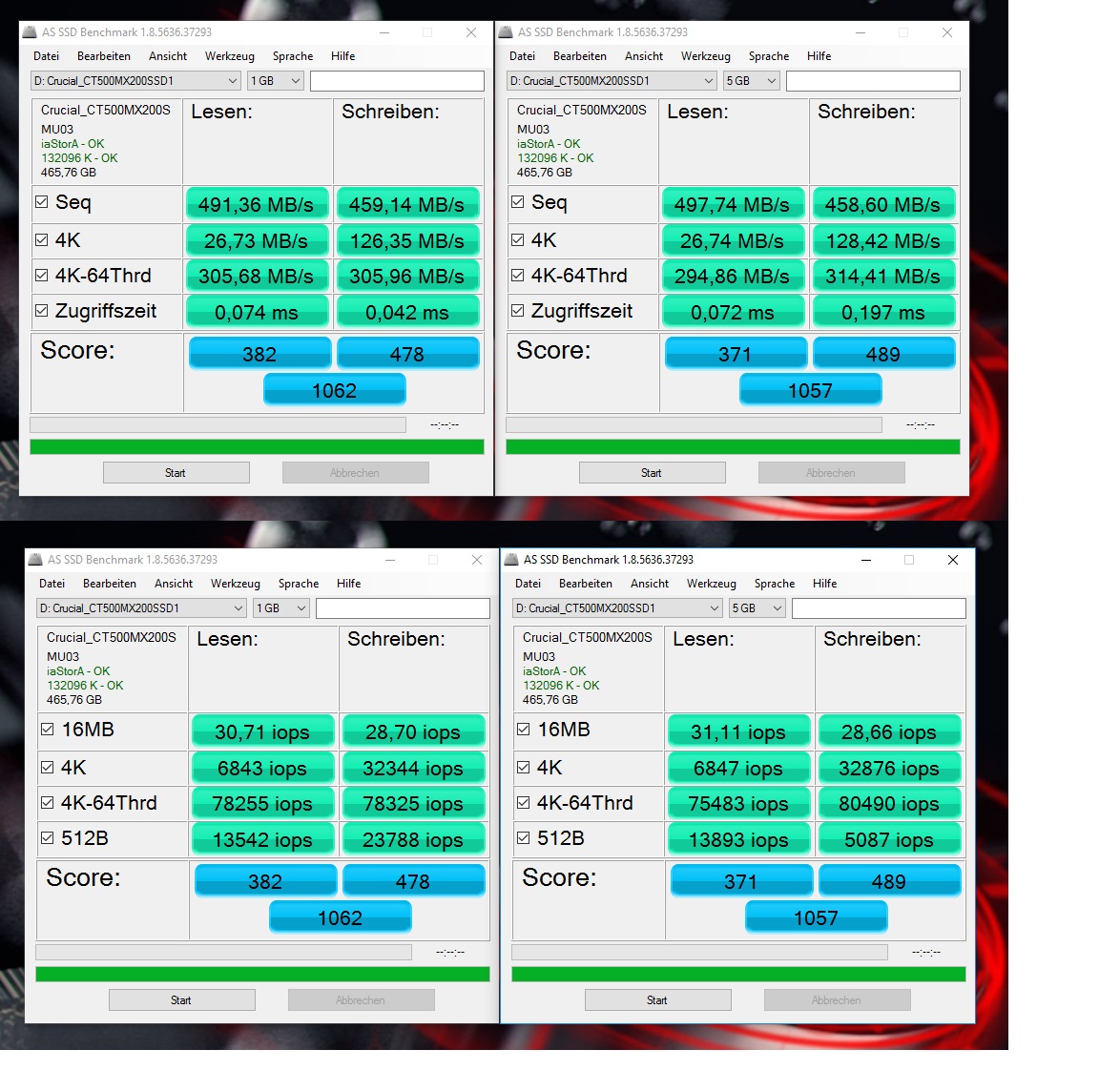This screenshot has height=1091, width=1120.
Task: Uncheck the Seq test beside 491,36 MB/s
Action: click(x=42, y=202)
